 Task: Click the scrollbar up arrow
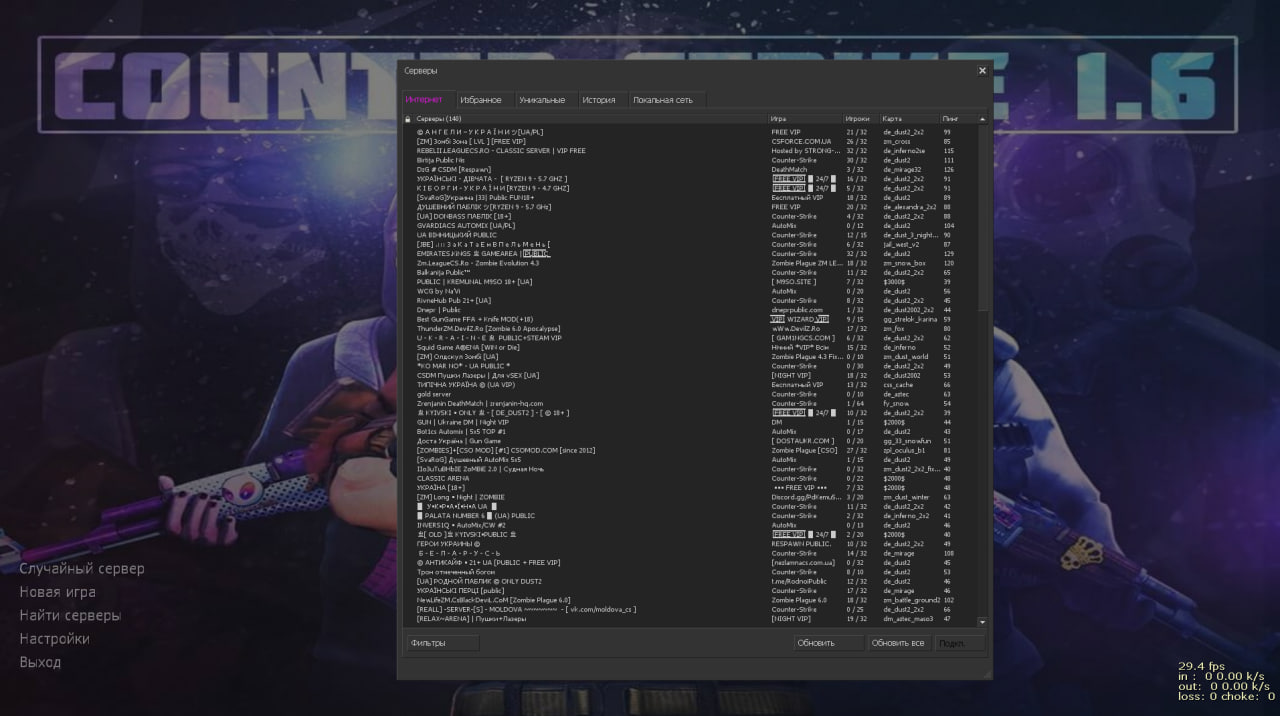982,119
